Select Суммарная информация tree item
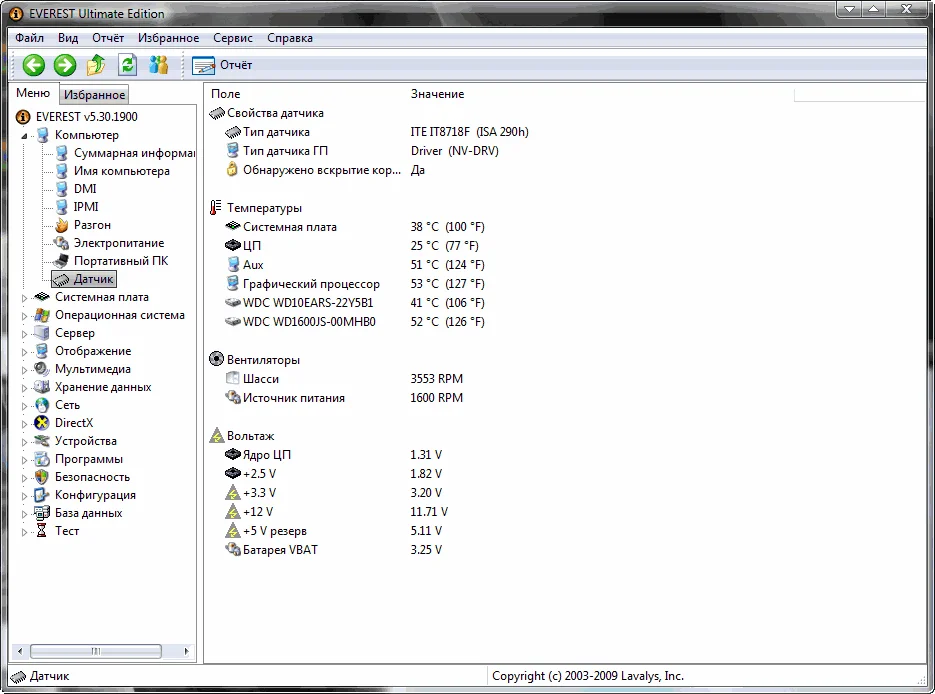 click(x=135, y=153)
